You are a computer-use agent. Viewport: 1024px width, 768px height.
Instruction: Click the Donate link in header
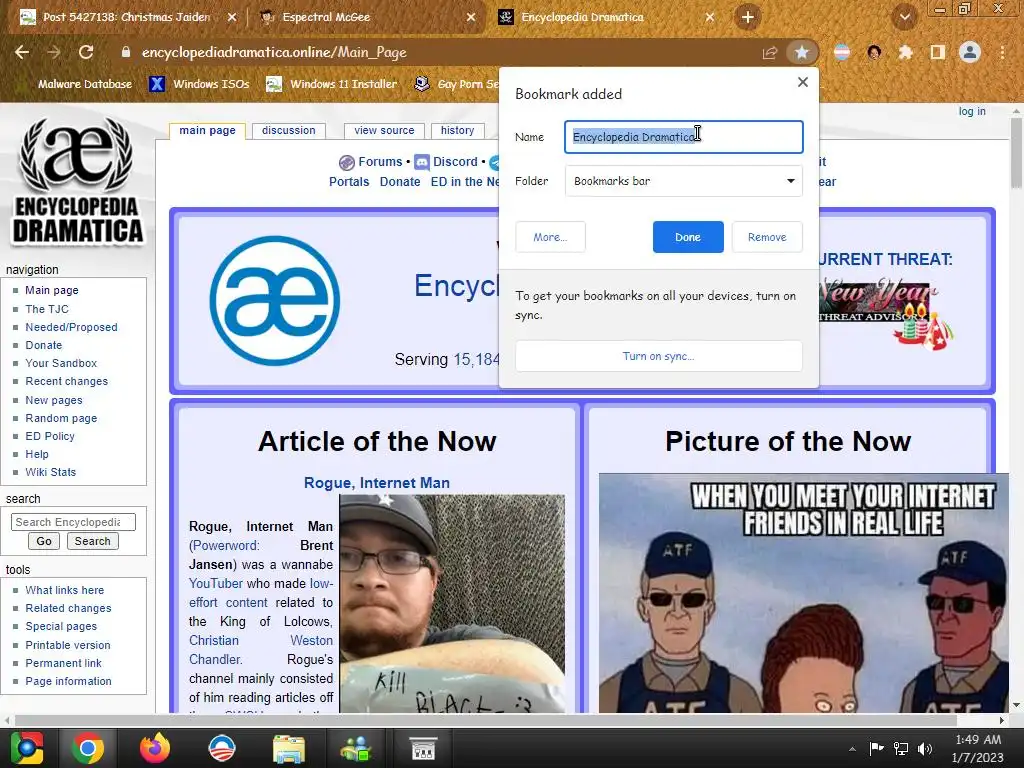point(400,182)
